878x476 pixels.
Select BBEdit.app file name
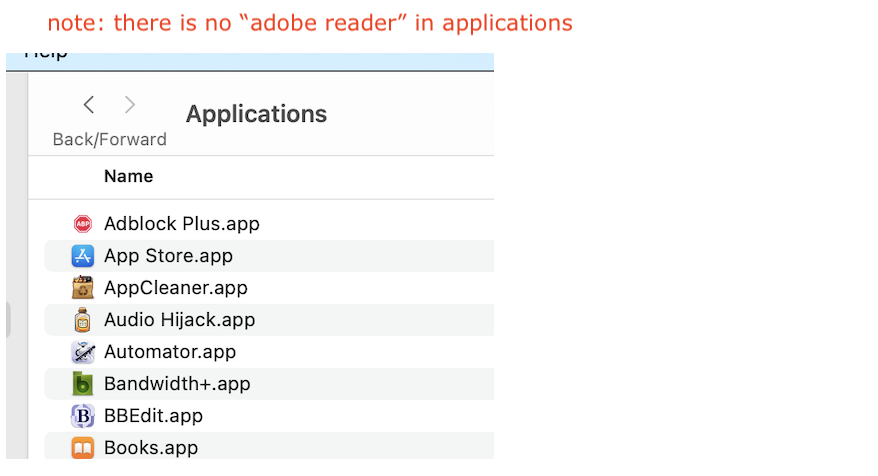pos(153,416)
